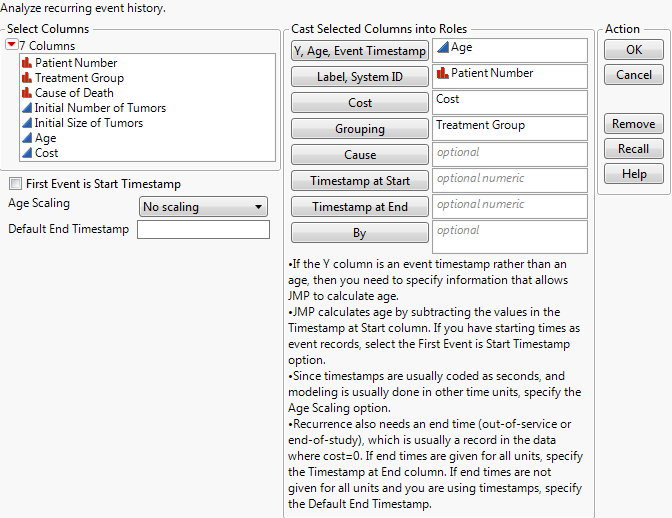The width and height of the screenshot is (672, 518).
Task: Click the nominal icon beside Cause of Death
Action: (x=26, y=93)
